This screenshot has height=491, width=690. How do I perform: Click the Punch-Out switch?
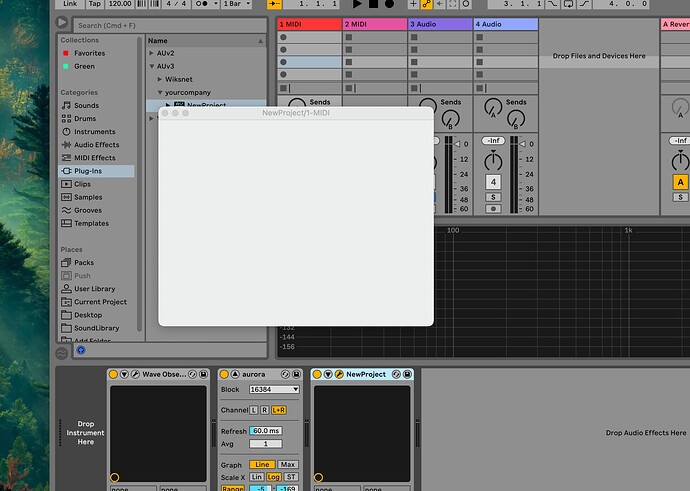pos(584,4)
